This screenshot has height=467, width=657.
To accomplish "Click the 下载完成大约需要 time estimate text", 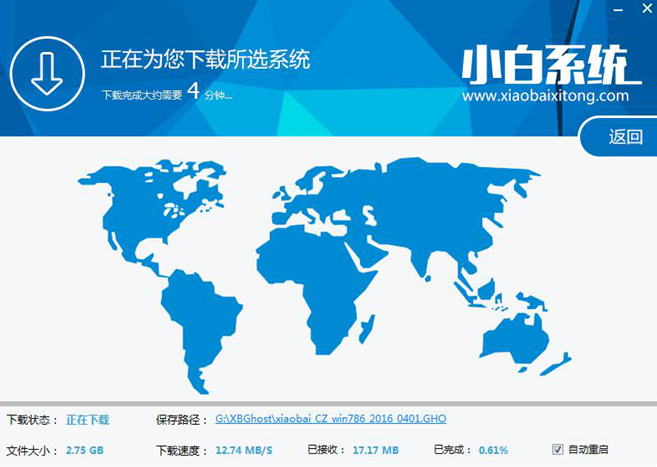I will tap(167, 93).
